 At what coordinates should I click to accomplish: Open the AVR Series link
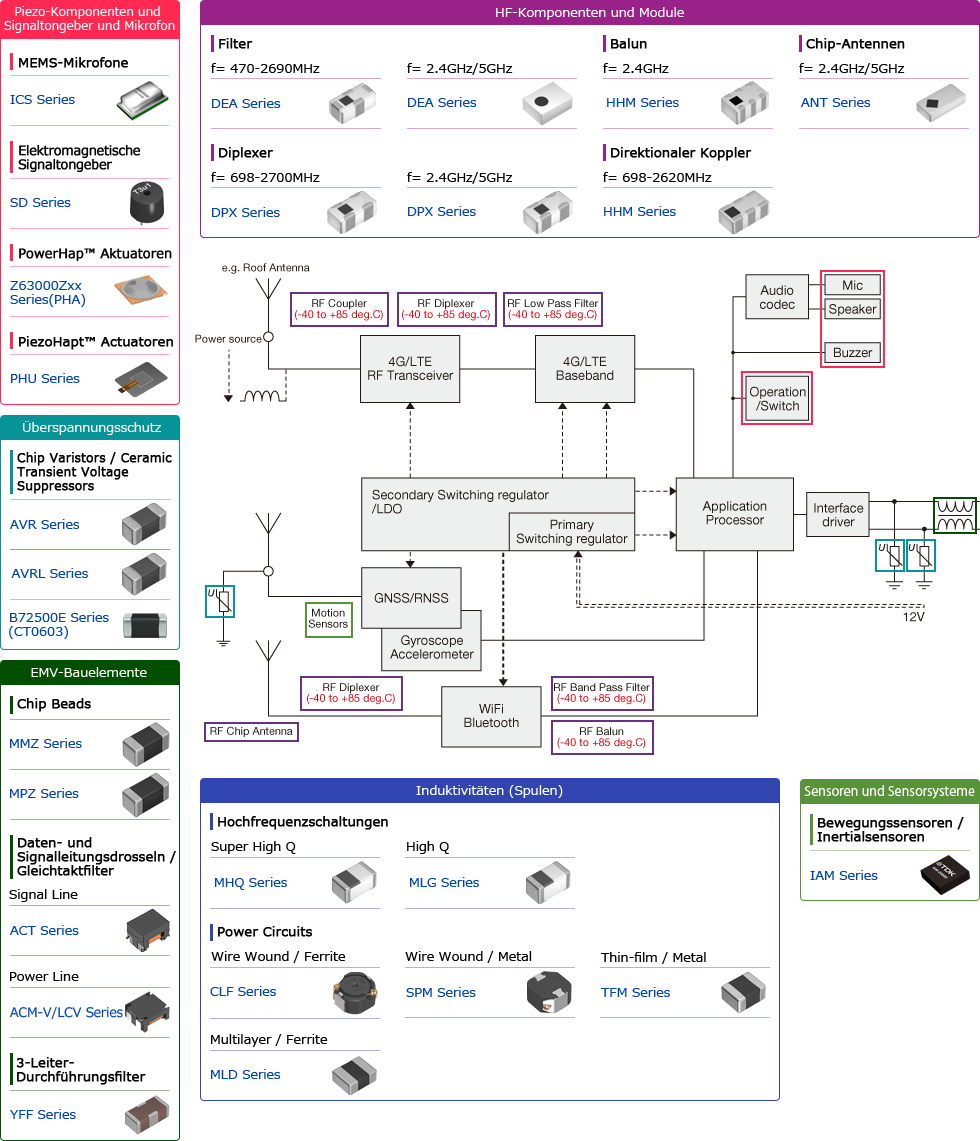(44, 524)
